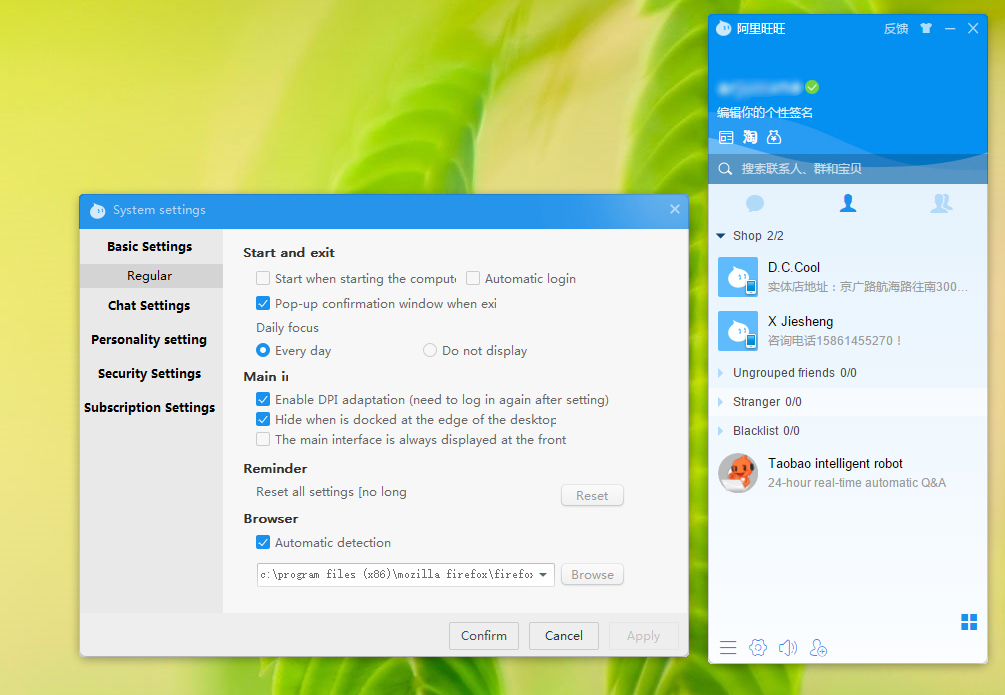Click the add friend icon

pyautogui.click(x=818, y=648)
